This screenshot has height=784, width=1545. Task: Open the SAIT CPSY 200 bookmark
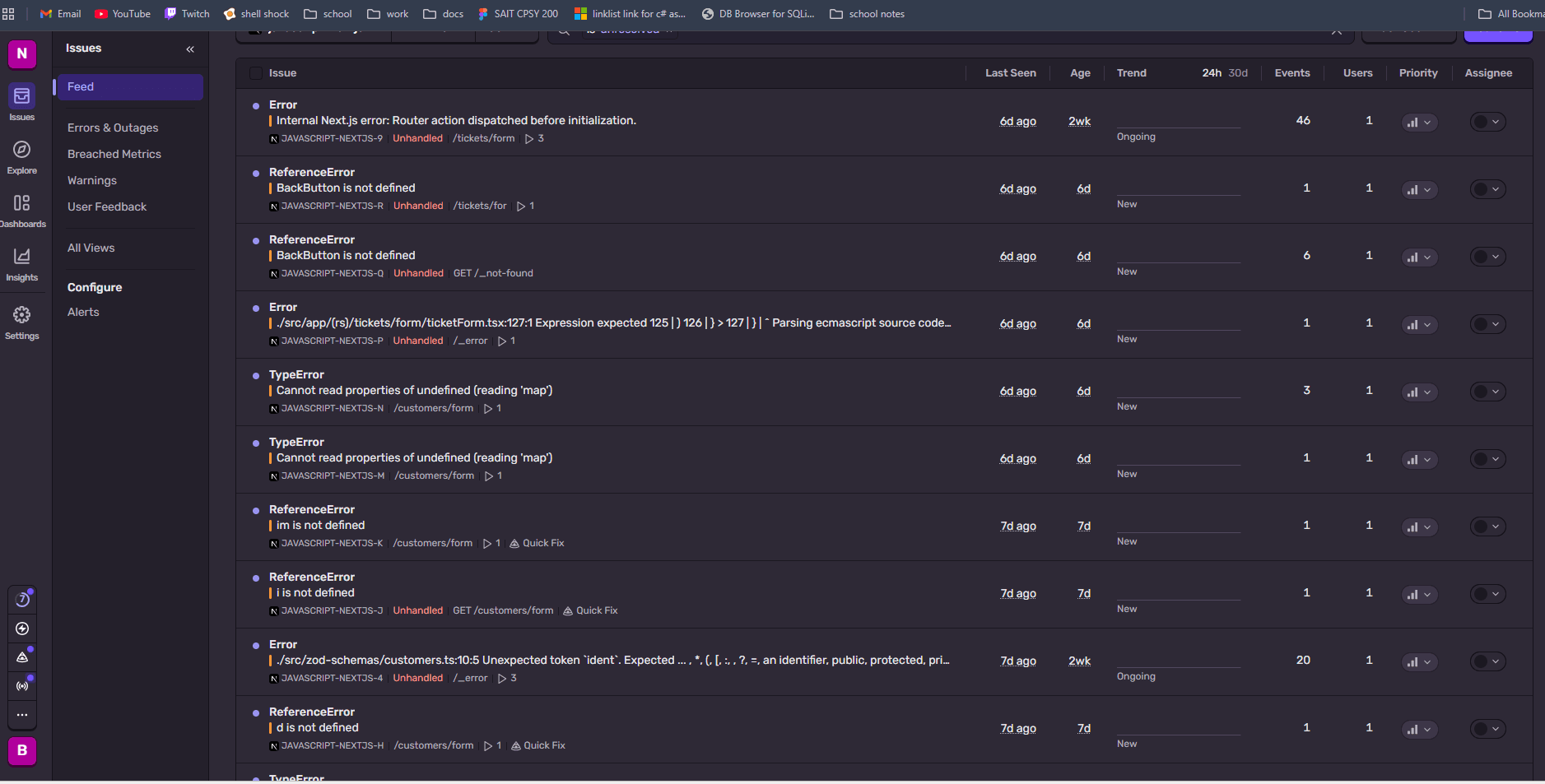(518, 14)
